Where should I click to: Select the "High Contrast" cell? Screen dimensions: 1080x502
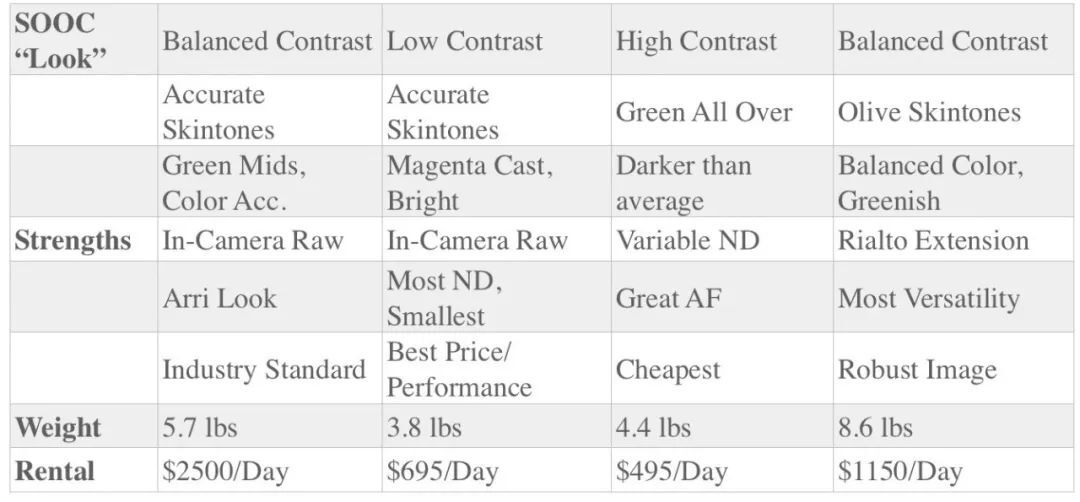tap(696, 41)
